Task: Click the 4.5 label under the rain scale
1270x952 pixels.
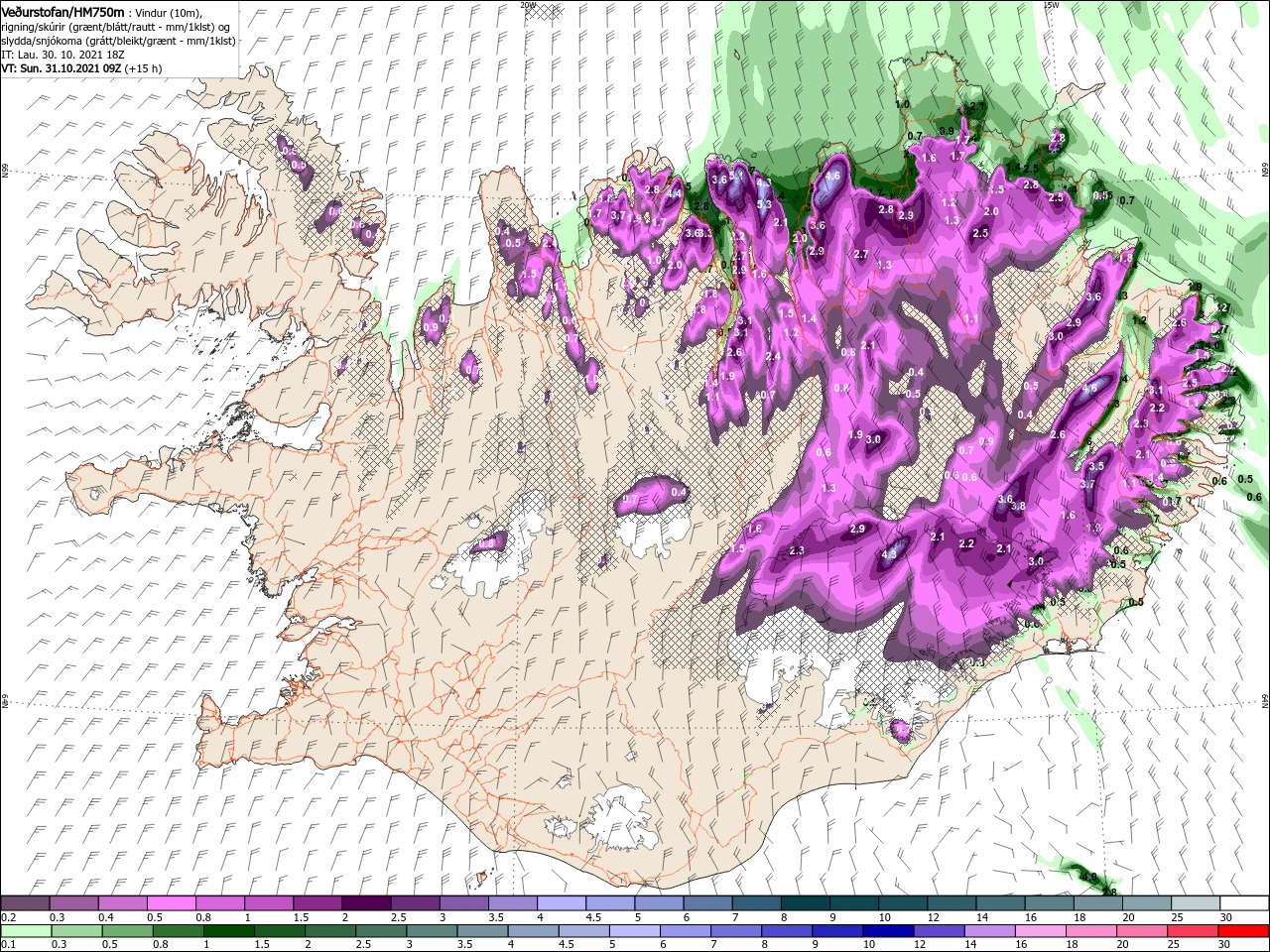Action: coord(567,945)
